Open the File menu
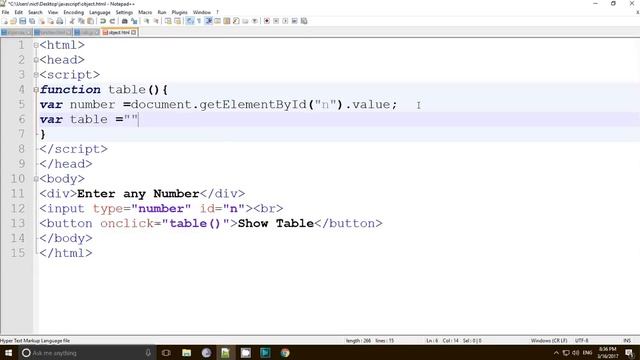 (x=5, y=12)
